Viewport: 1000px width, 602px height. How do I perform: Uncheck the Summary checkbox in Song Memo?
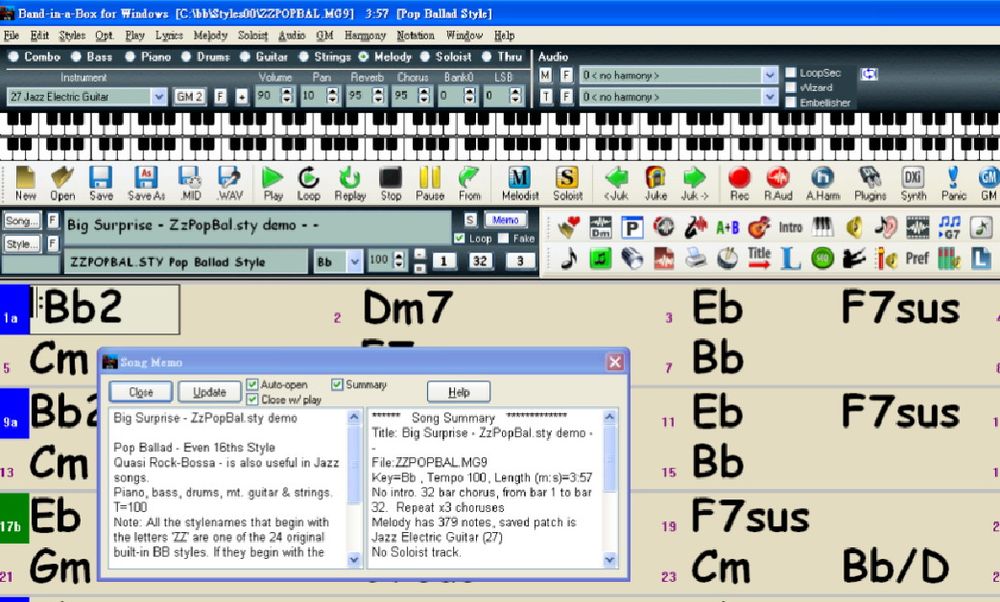click(337, 385)
